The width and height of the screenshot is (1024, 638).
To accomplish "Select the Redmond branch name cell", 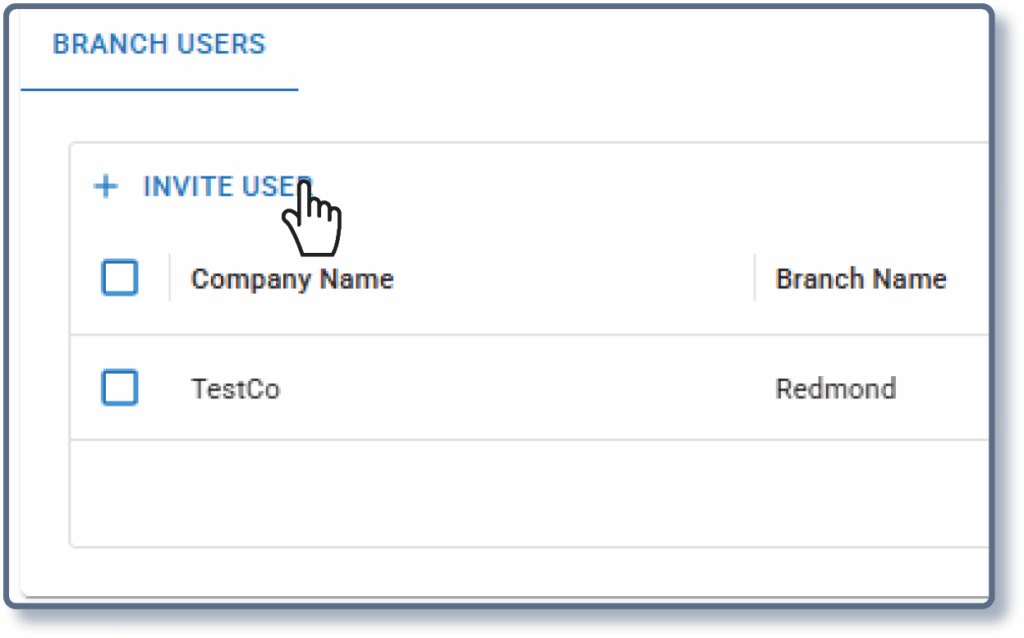I will (x=835, y=388).
